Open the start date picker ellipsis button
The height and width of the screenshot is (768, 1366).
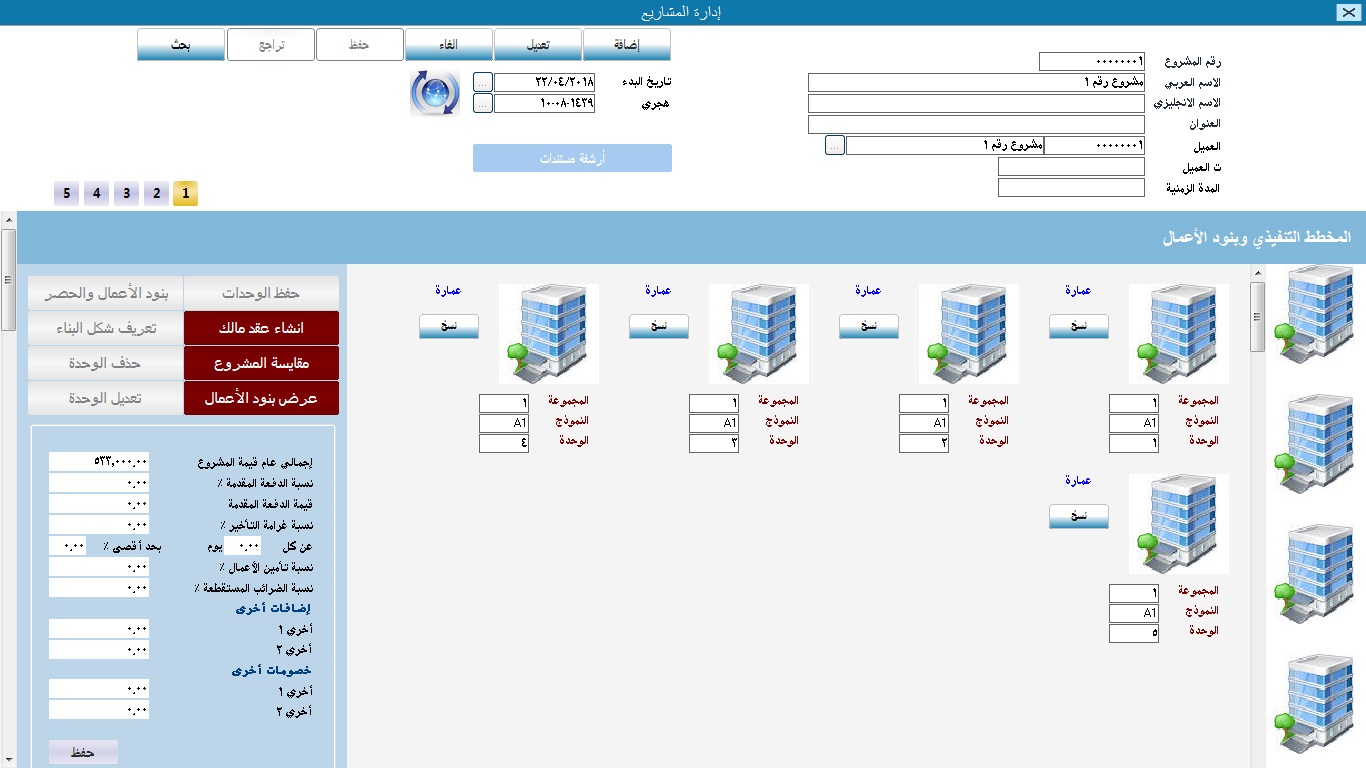pyautogui.click(x=483, y=82)
